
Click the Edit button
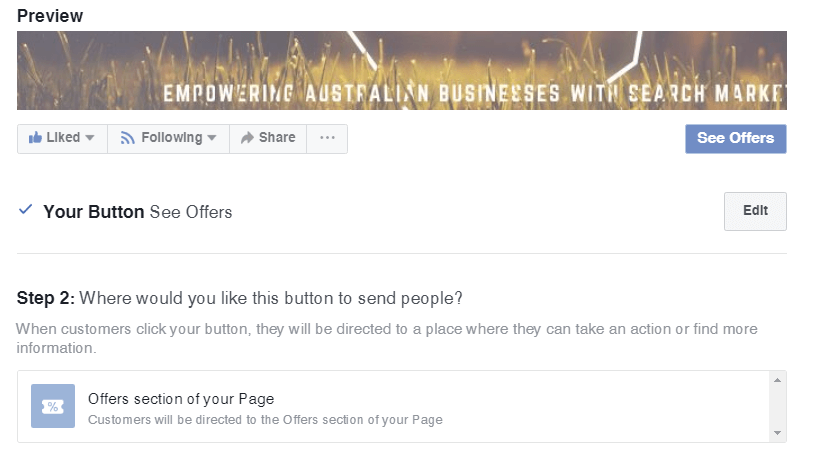click(x=755, y=211)
